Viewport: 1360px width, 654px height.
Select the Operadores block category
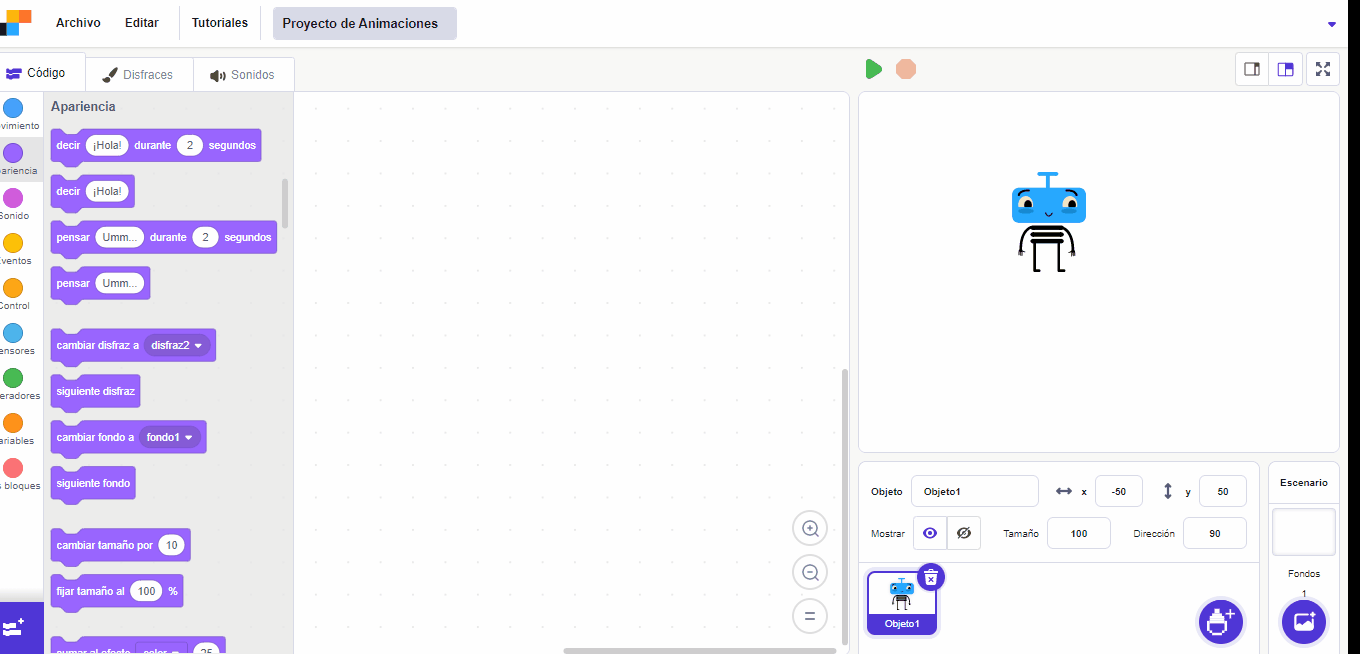19,385
